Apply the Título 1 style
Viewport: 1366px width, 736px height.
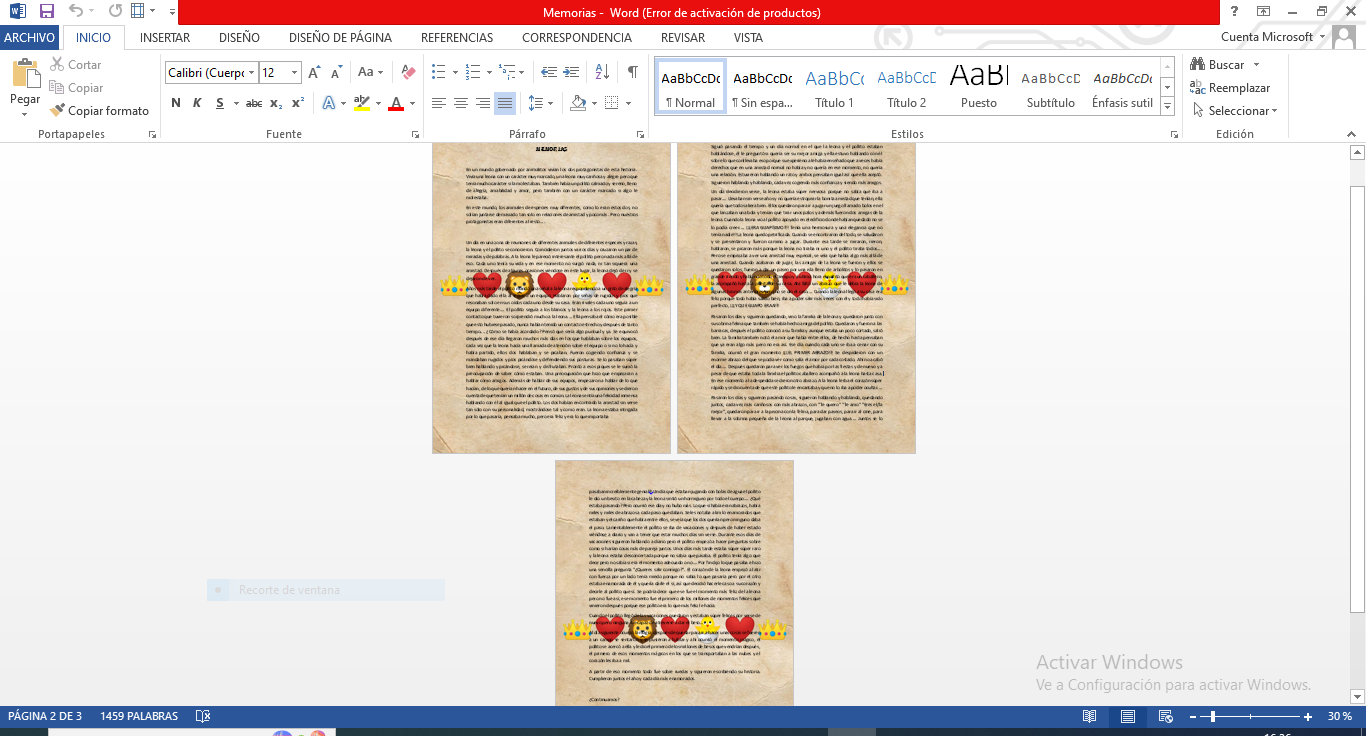(x=834, y=88)
